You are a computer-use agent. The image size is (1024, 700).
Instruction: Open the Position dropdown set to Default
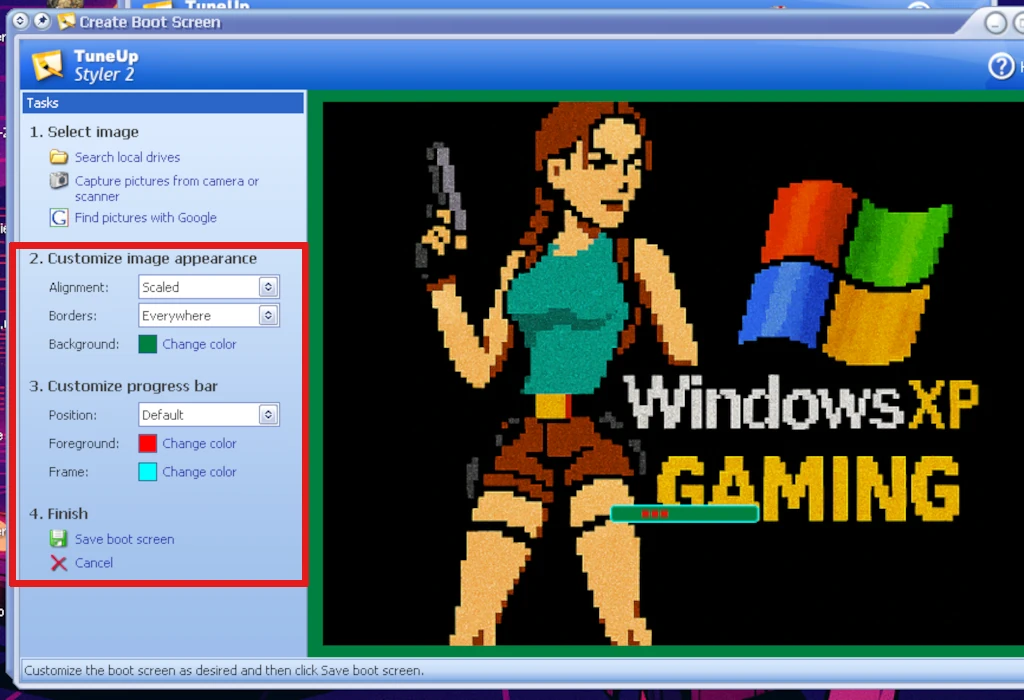point(209,415)
